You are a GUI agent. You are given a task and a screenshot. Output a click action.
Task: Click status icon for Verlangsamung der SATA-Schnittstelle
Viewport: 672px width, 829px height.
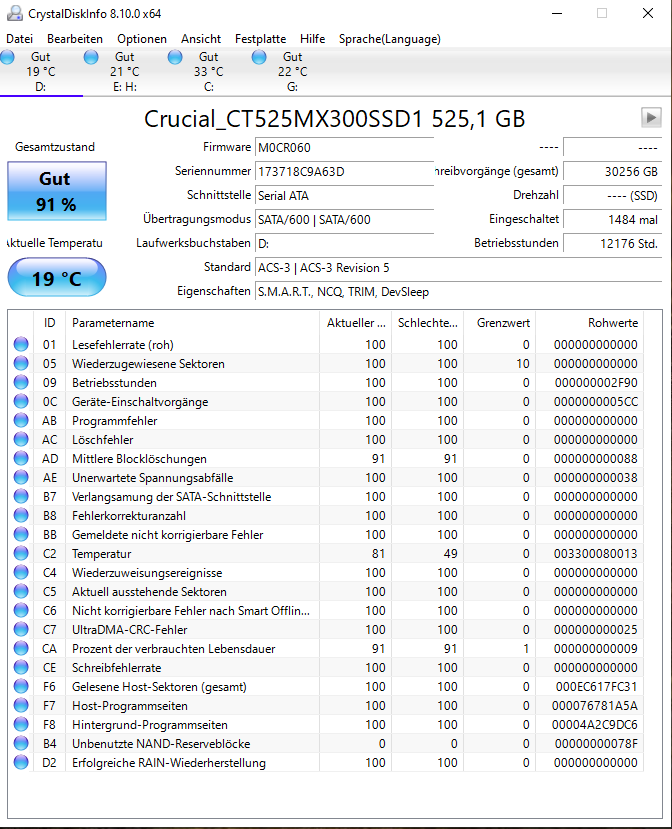click(x=21, y=496)
